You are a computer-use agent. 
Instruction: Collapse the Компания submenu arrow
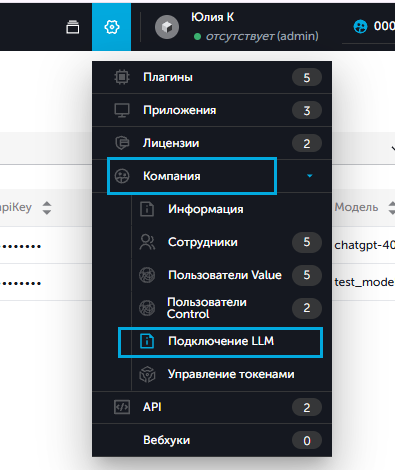[x=310, y=176]
